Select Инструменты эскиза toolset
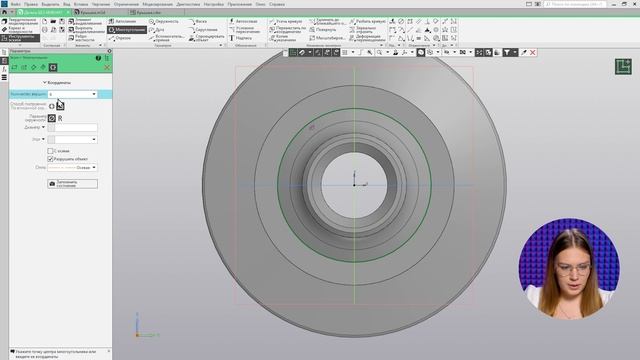The height and width of the screenshot is (360, 640). pos(20,38)
